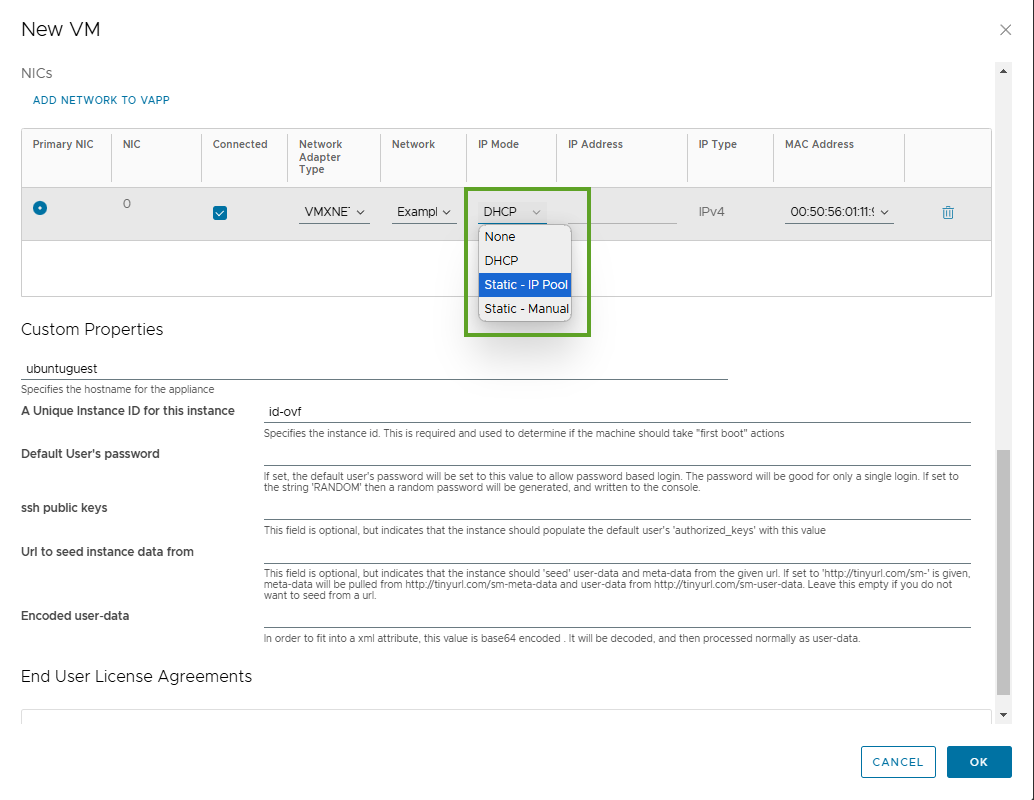Viewport: 1034px width, 800px height.
Task: Select DHCP option in IP Mode list
Action: tap(501, 261)
